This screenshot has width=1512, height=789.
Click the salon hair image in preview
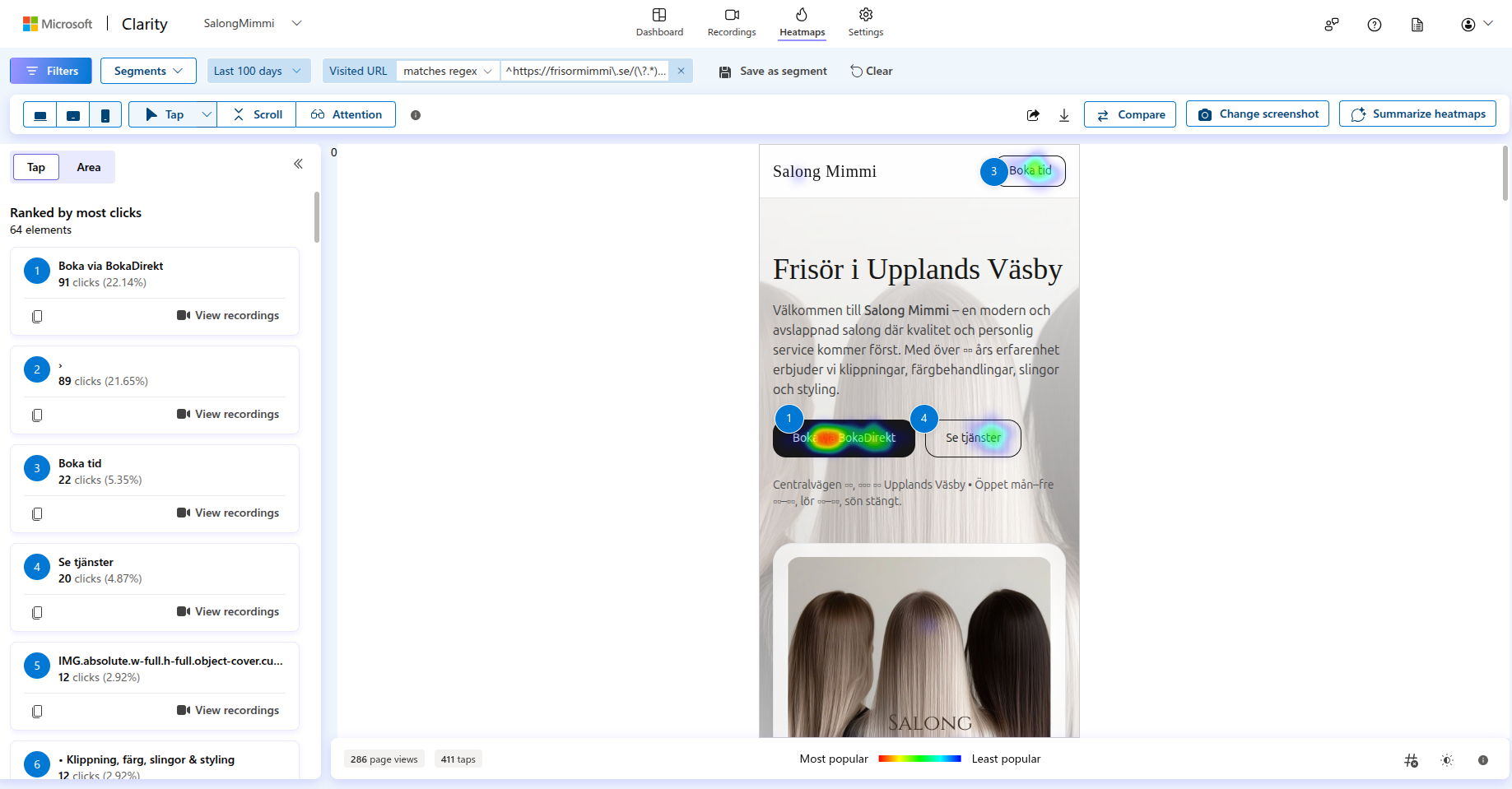coord(919,647)
